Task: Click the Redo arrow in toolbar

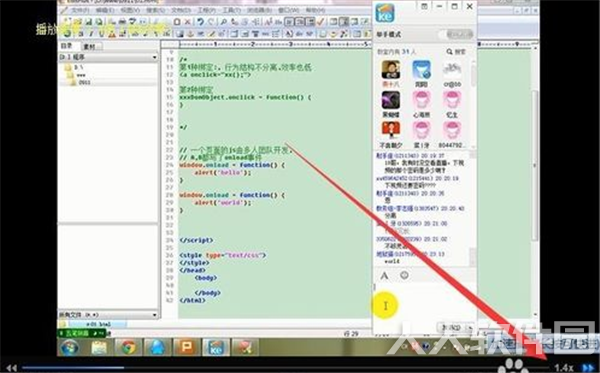Action: click(x=211, y=21)
